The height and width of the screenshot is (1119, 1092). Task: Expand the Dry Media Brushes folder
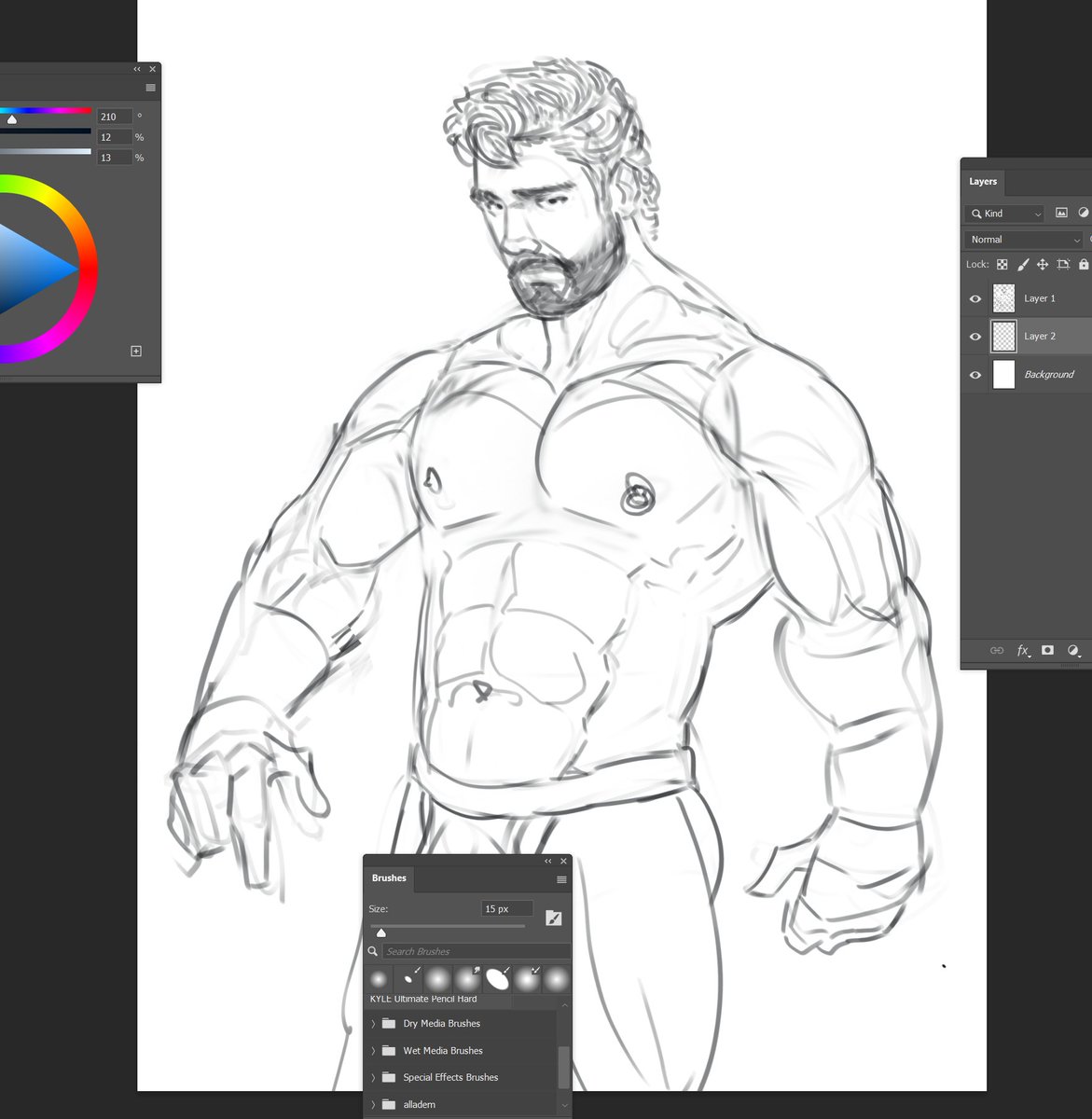tap(373, 1024)
